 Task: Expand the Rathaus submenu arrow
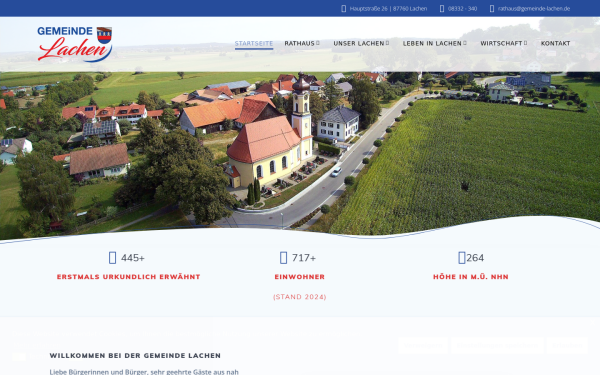click(318, 43)
